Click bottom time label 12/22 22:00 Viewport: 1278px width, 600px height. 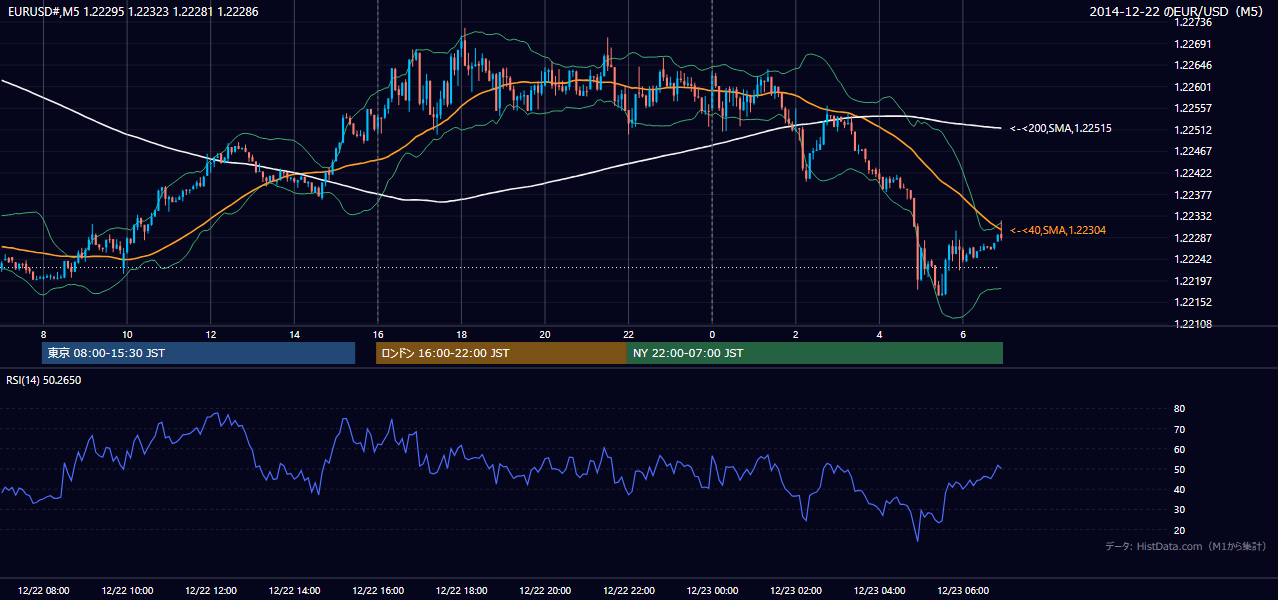tap(628, 591)
